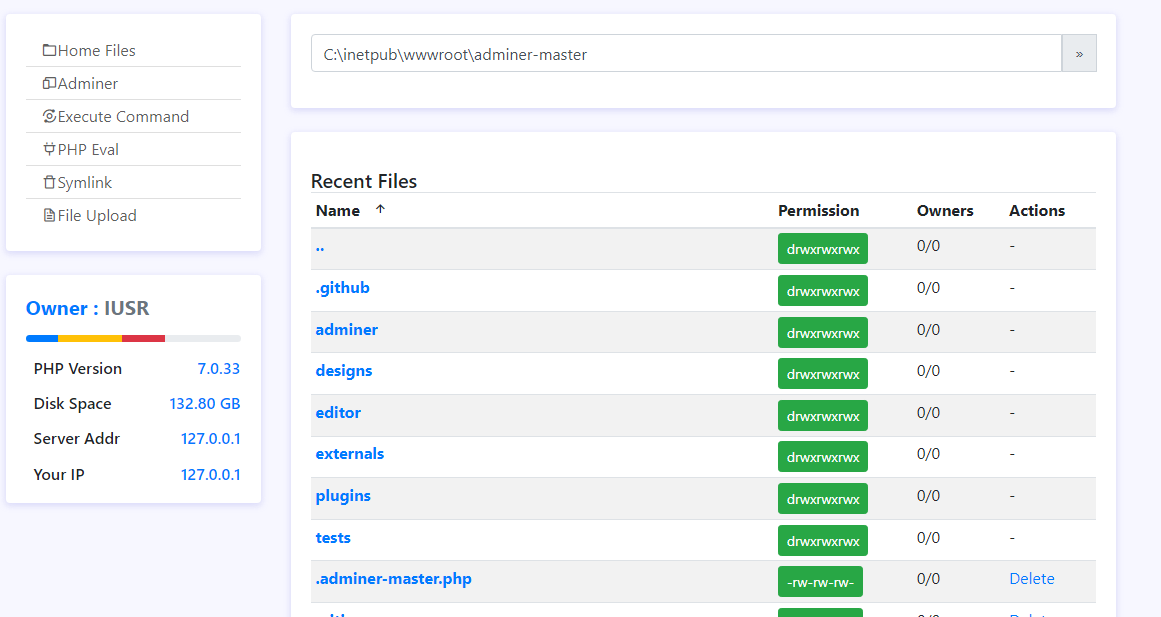The height and width of the screenshot is (617, 1161).
Task: Focus the directory path input field
Action: tap(686, 53)
